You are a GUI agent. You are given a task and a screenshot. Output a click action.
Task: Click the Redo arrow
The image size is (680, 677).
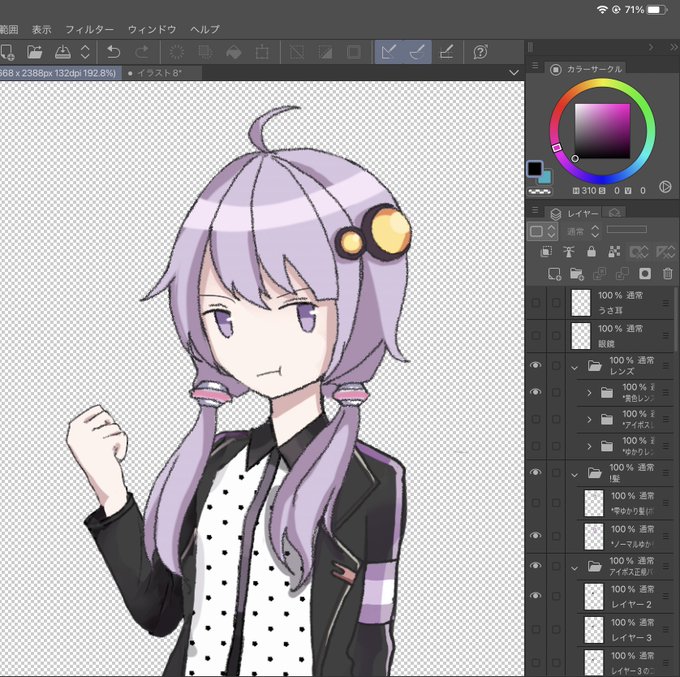[x=142, y=52]
